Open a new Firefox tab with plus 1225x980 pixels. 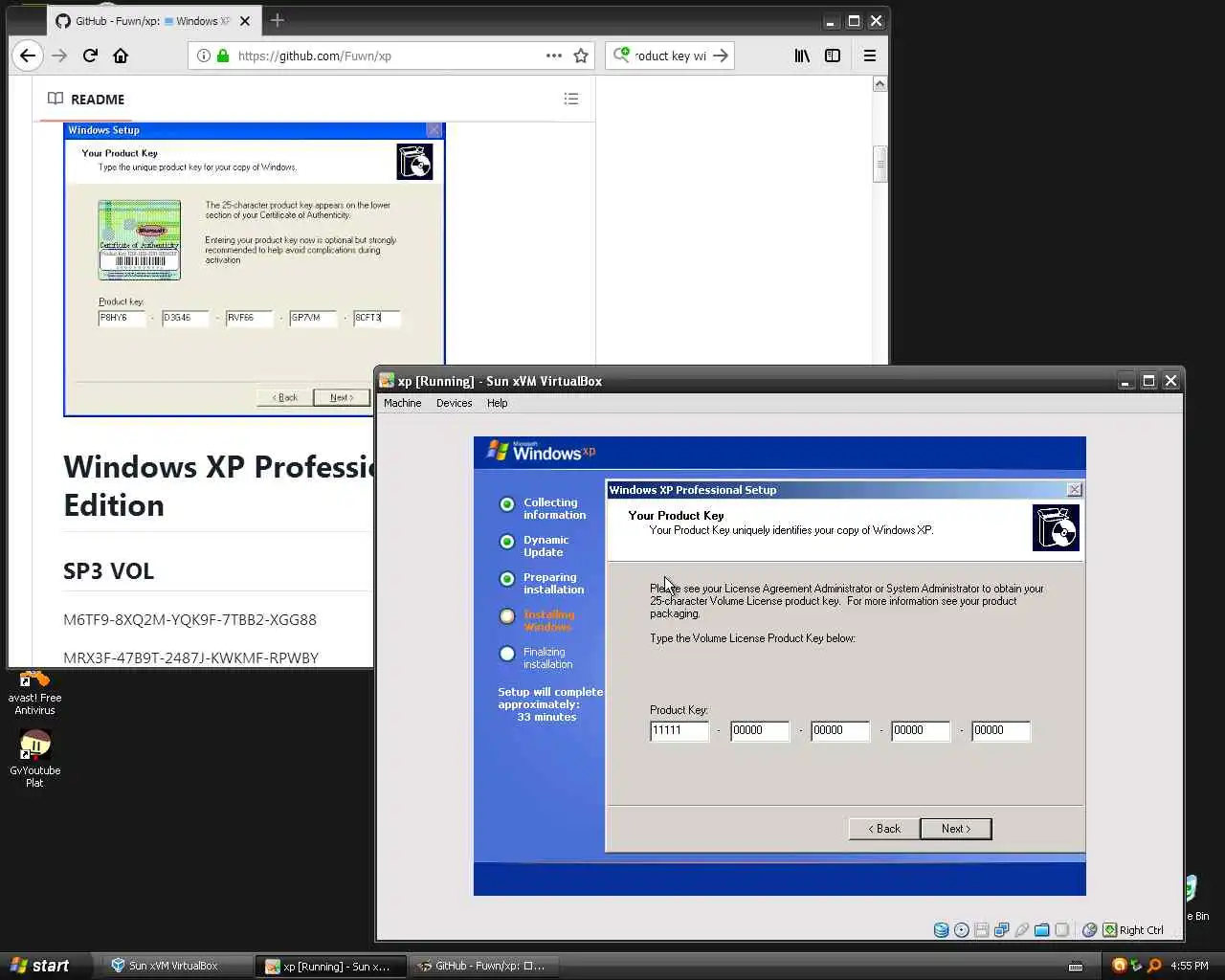[278, 20]
